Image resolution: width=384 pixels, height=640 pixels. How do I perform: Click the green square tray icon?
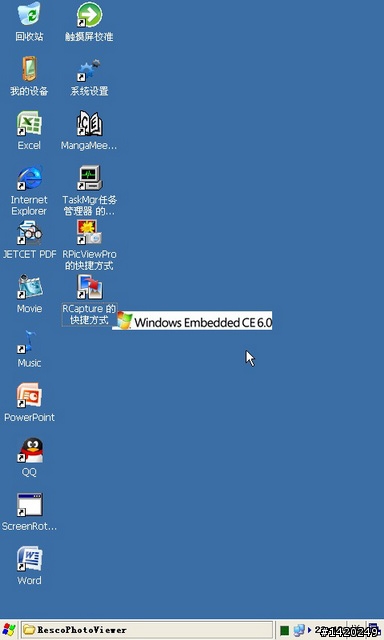[284, 631]
